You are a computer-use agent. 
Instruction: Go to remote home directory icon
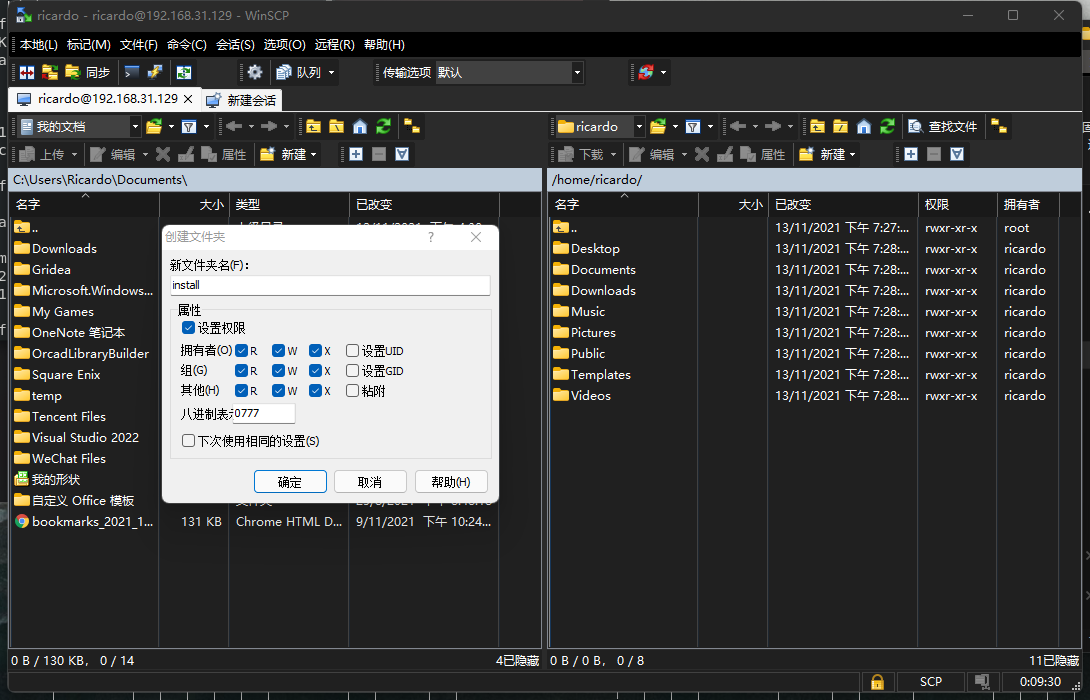863,127
